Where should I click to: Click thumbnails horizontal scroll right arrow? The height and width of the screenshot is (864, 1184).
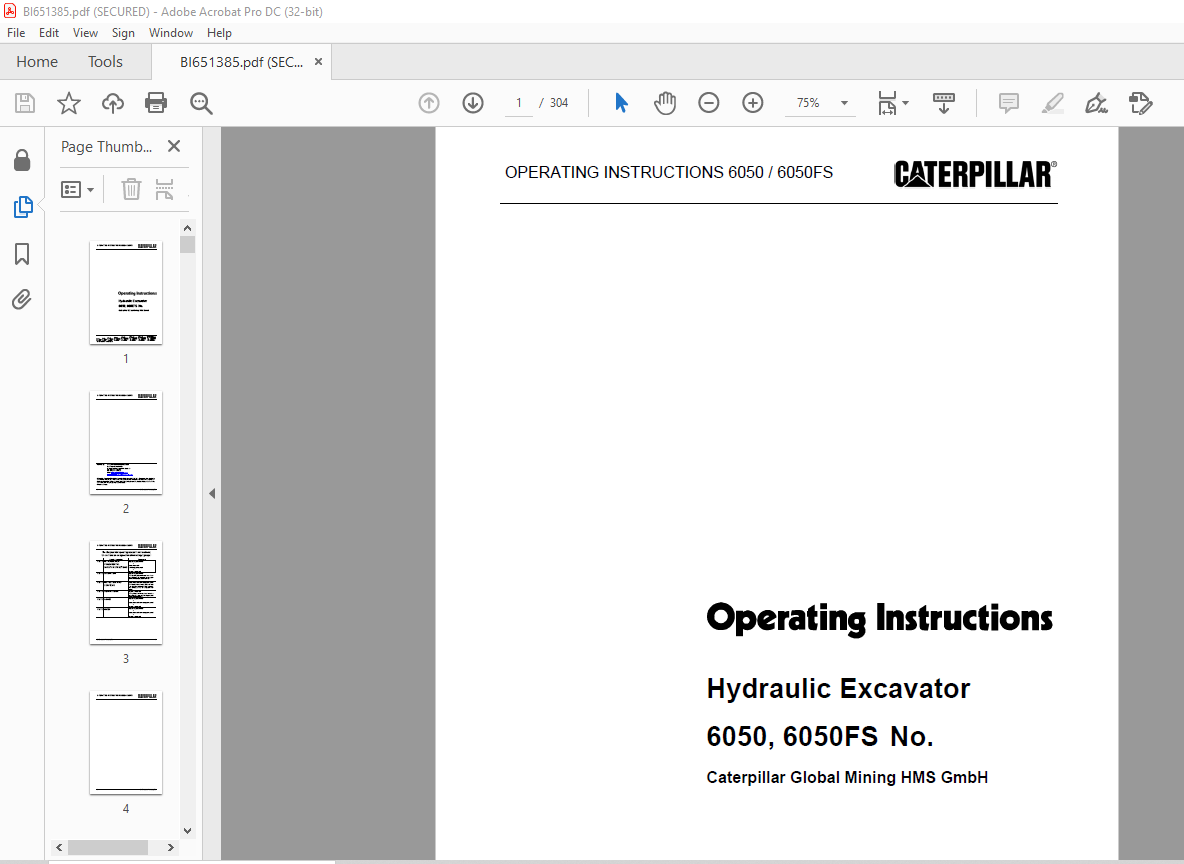pyautogui.click(x=171, y=847)
